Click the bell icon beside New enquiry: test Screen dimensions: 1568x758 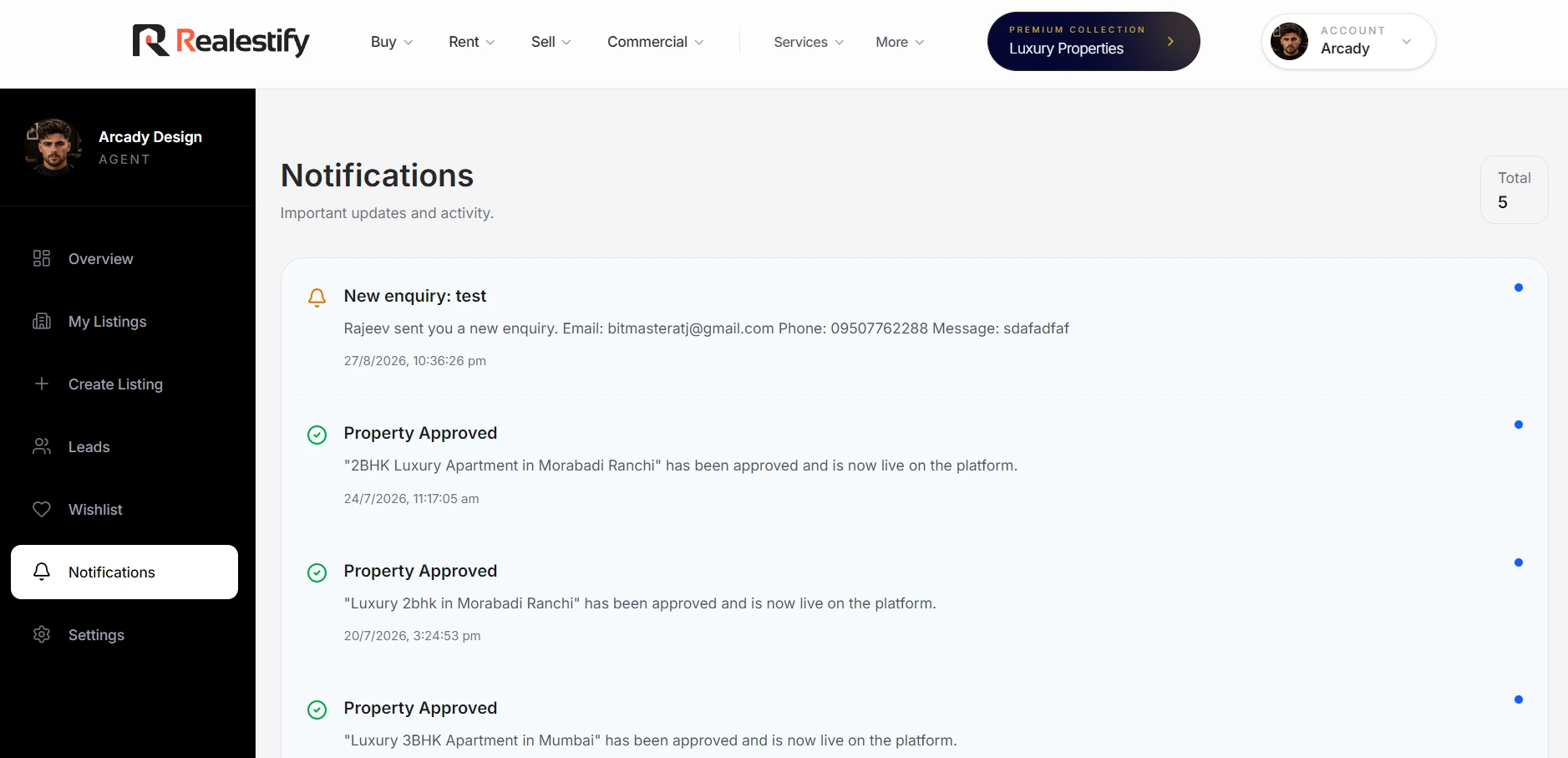(x=317, y=298)
